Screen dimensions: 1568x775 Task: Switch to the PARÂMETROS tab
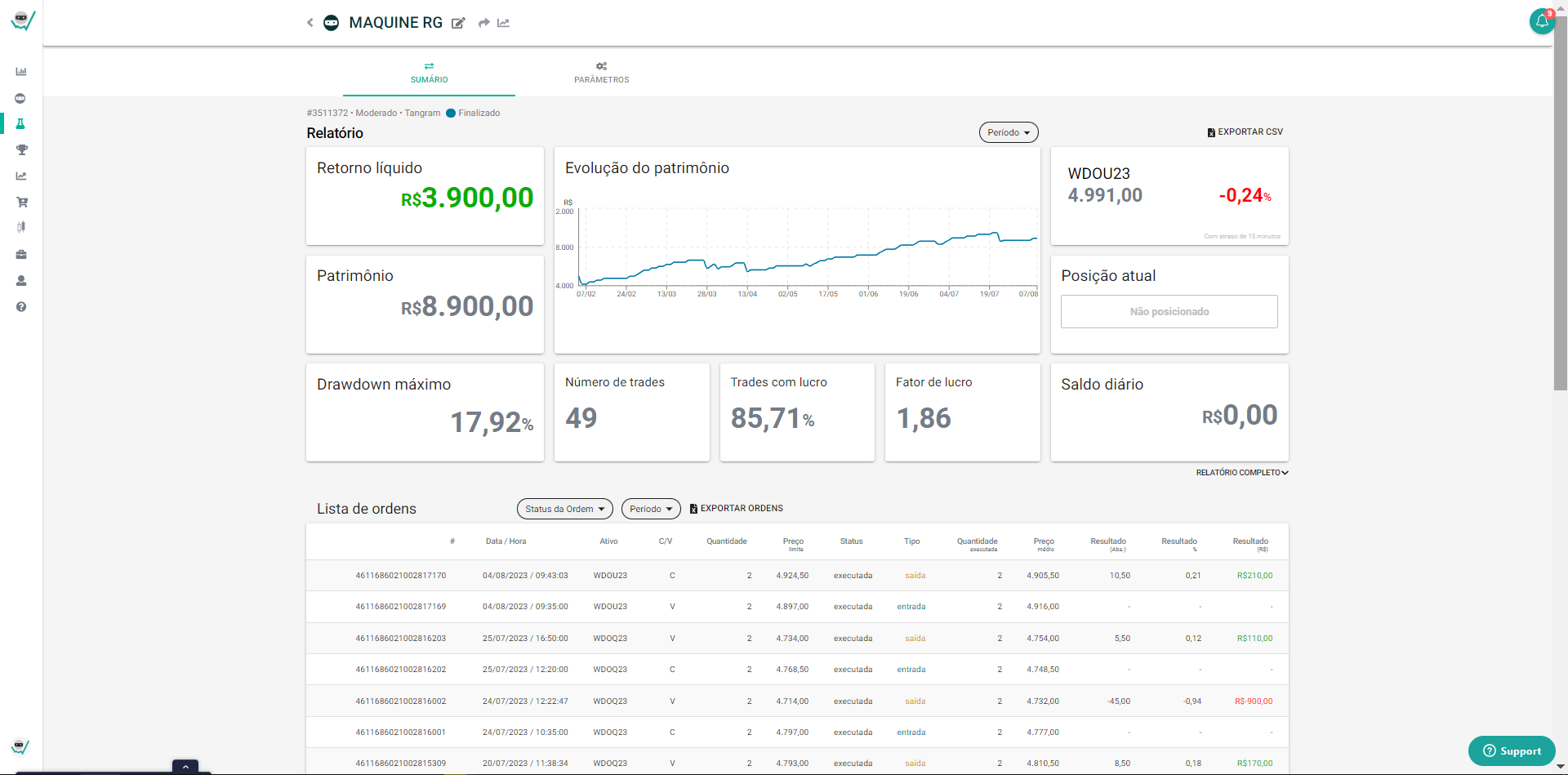coord(601,73)
